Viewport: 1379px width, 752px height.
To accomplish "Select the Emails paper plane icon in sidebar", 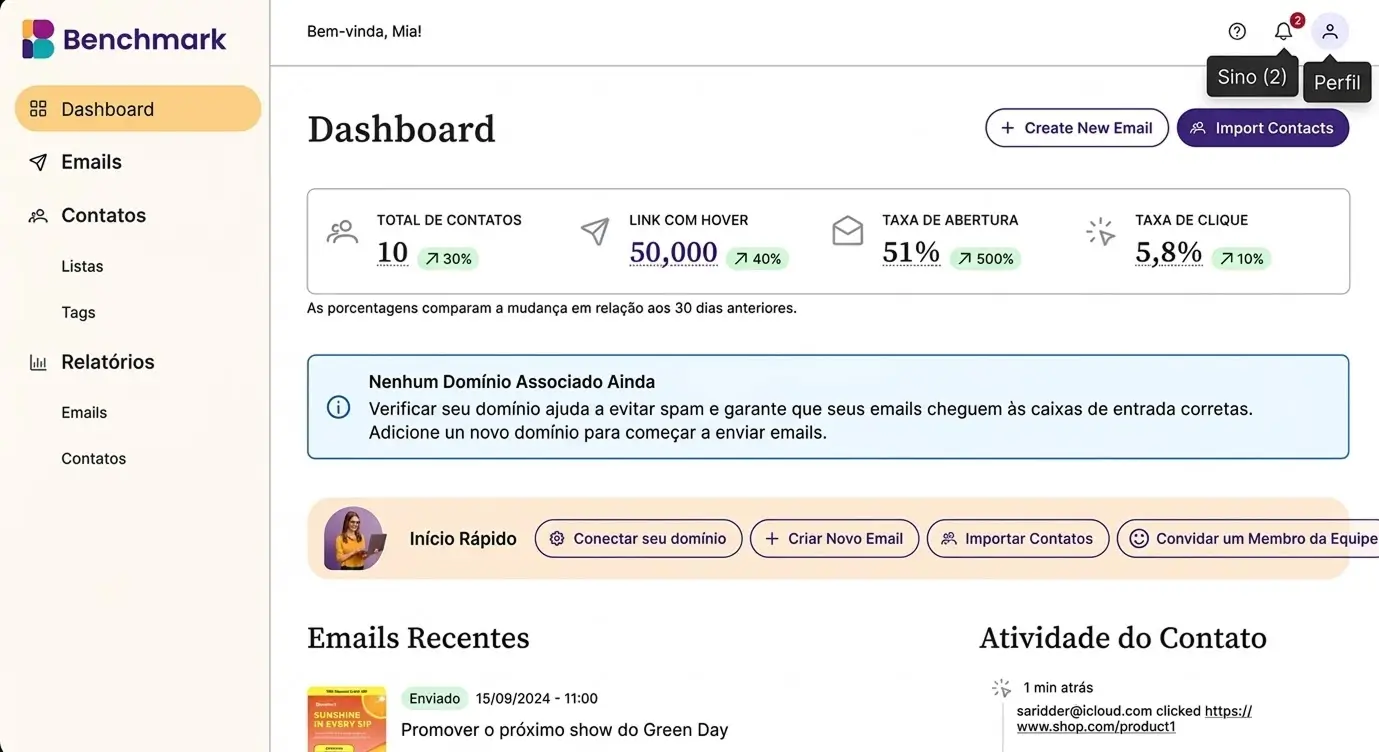I will pyautogui.click(x=38, y=161).
